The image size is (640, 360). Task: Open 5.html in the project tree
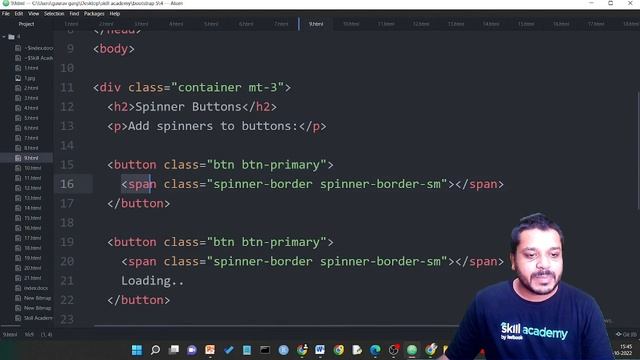(31, 118)
